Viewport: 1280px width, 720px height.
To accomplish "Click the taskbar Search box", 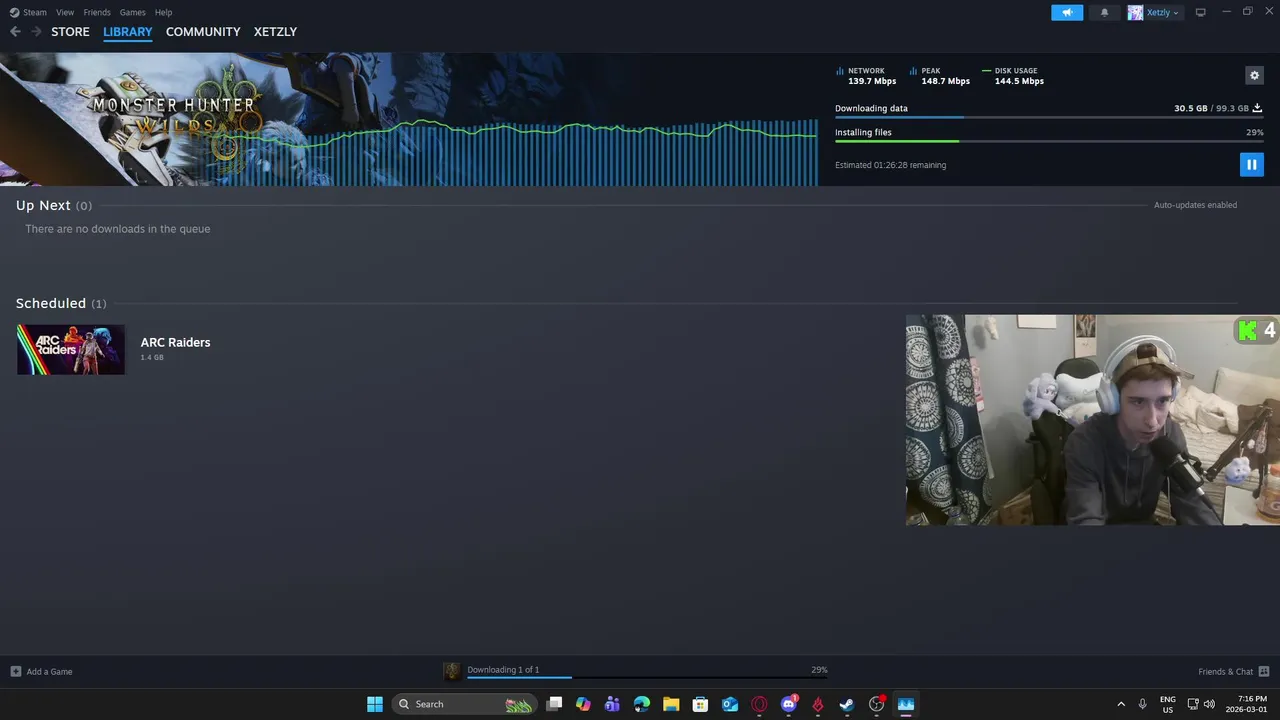I will coord(463,704).
